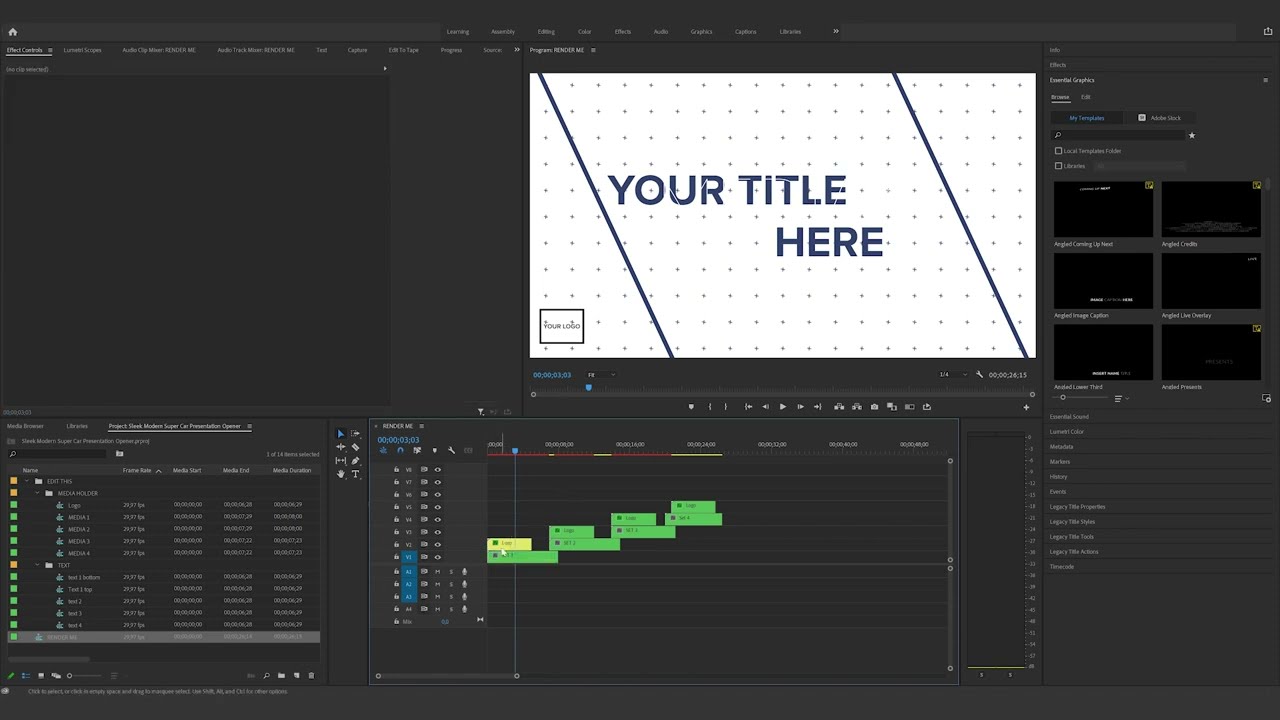Switch to the Color workspace

point(584,32)
